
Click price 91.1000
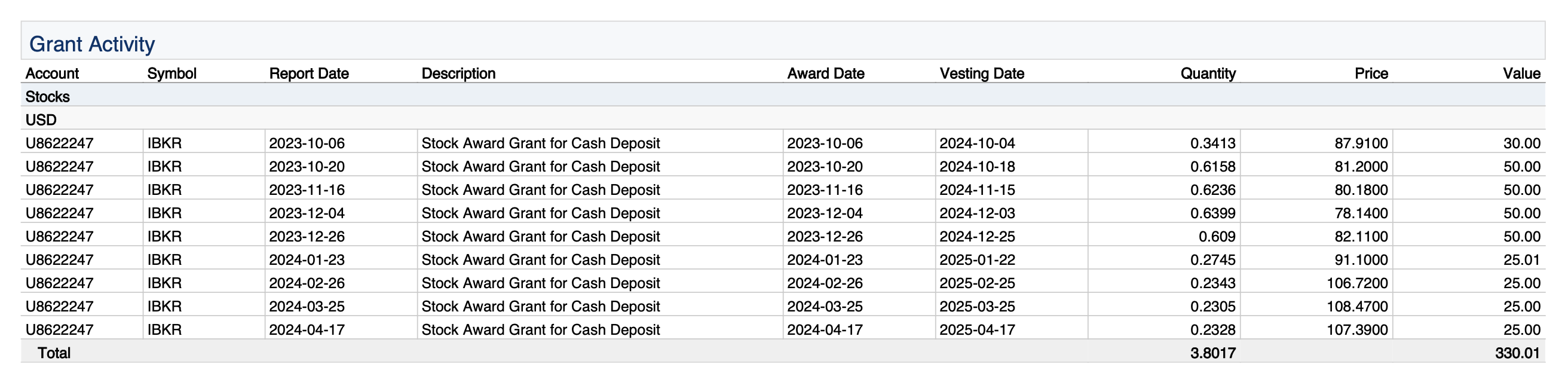click(1361, 259)
